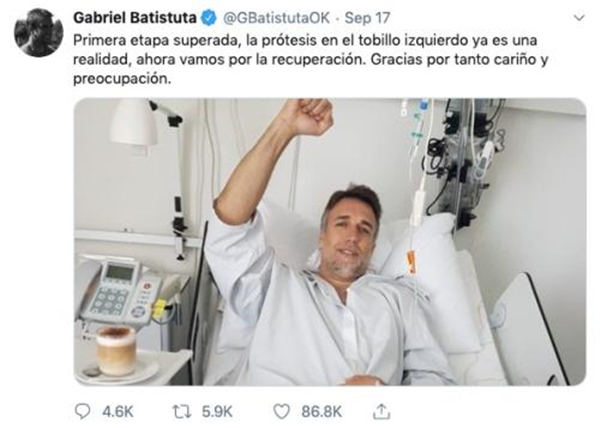Open the share upload icon
The image size is (600, 428).
382,411
